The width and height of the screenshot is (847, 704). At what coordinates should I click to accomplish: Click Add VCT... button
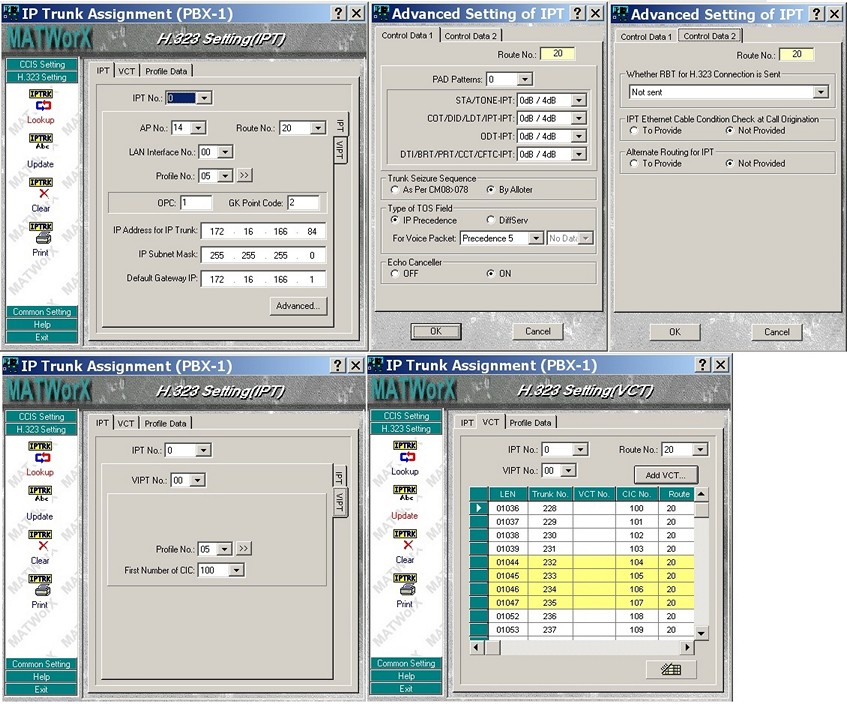[x=666, y=475]
